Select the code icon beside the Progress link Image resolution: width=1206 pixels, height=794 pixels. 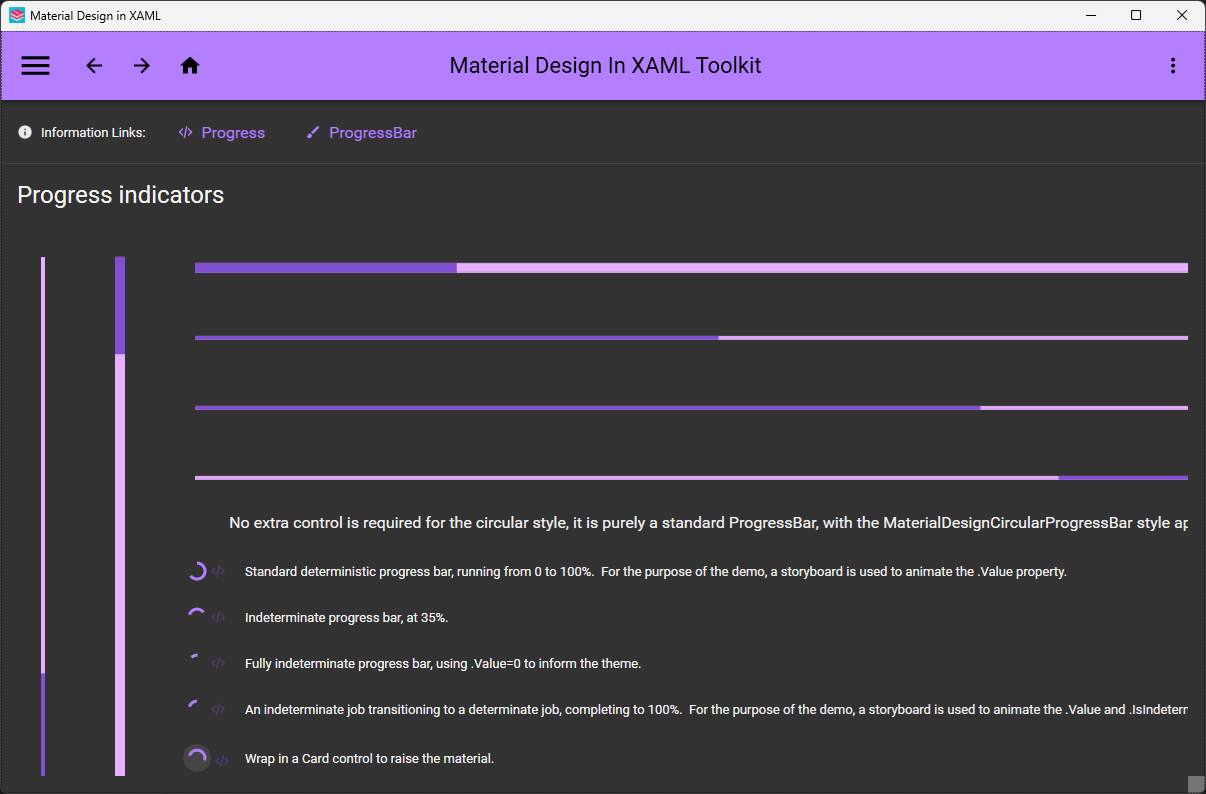click(x=184, y=132)
